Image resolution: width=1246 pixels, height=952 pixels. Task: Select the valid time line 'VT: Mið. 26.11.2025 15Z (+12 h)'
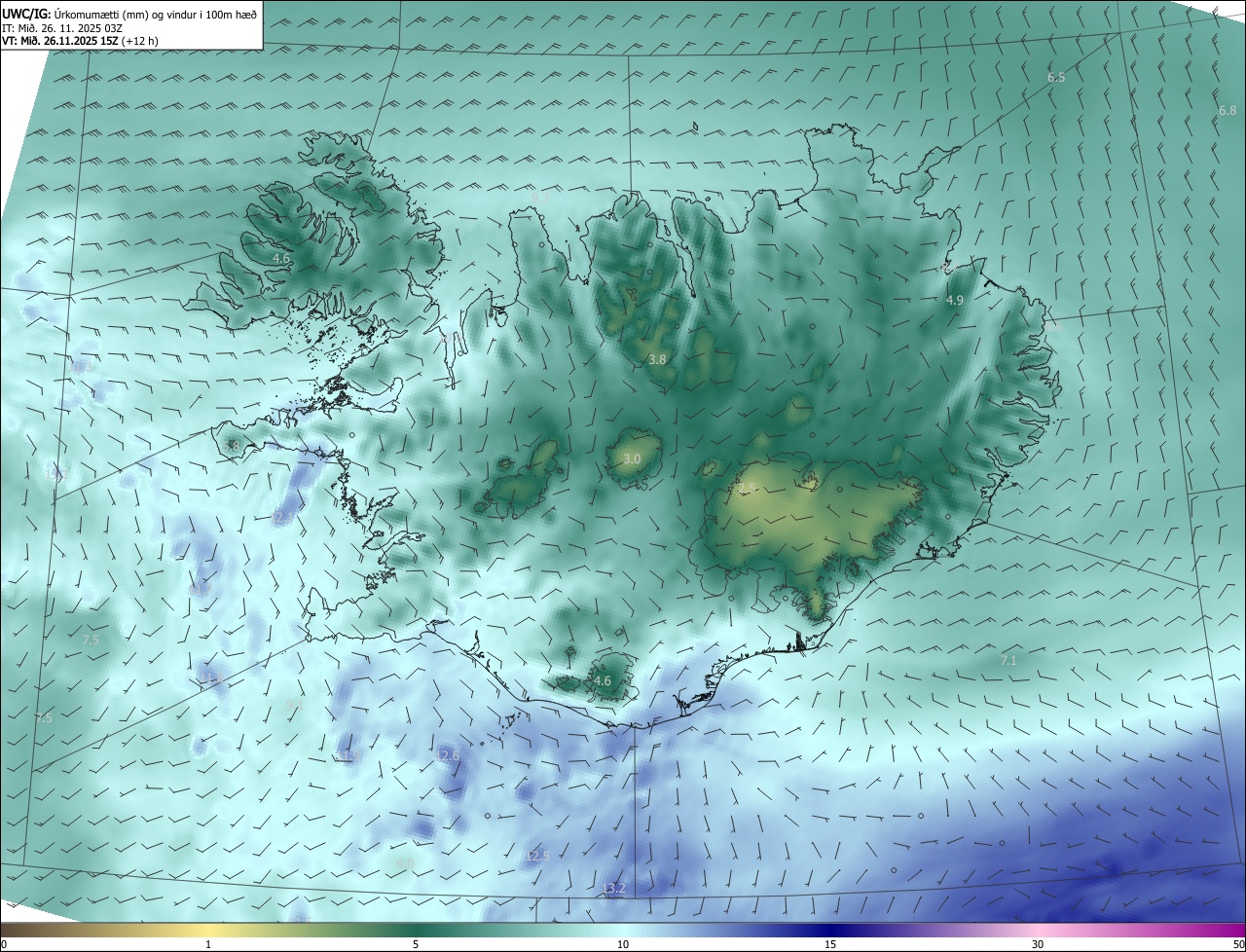[80, 41]
